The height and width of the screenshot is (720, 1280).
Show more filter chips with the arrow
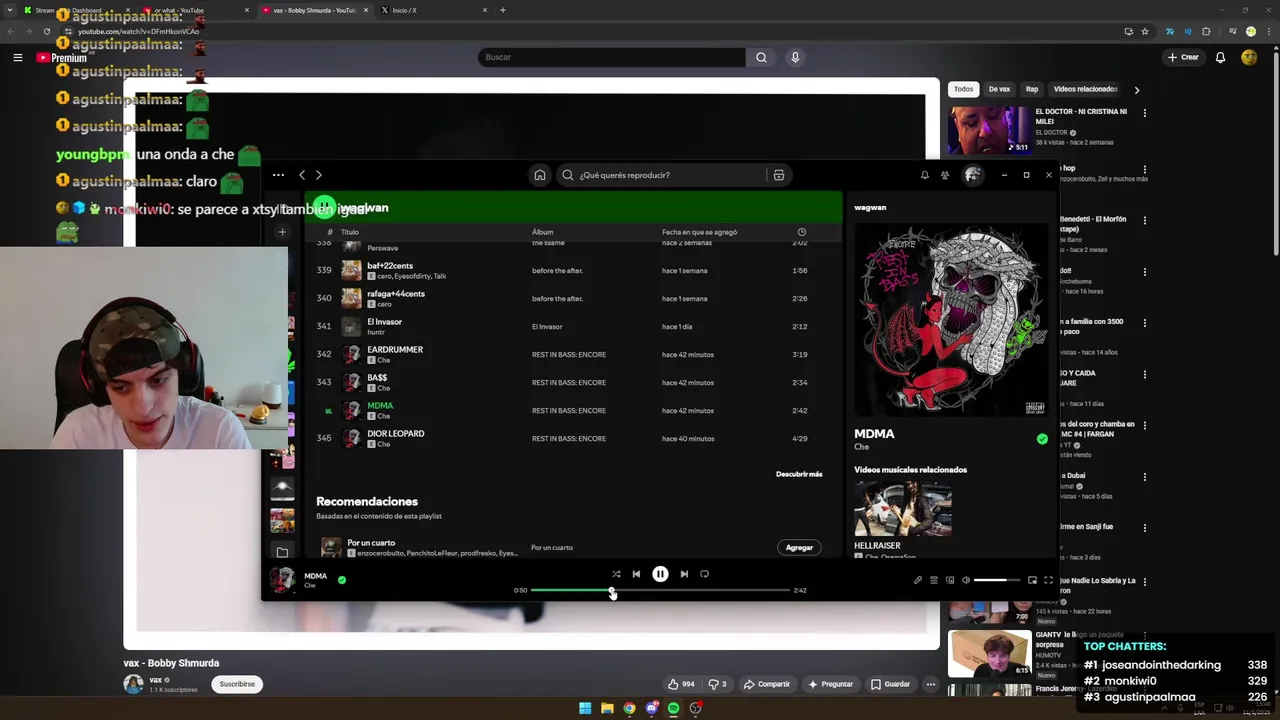coord(1136,90)
